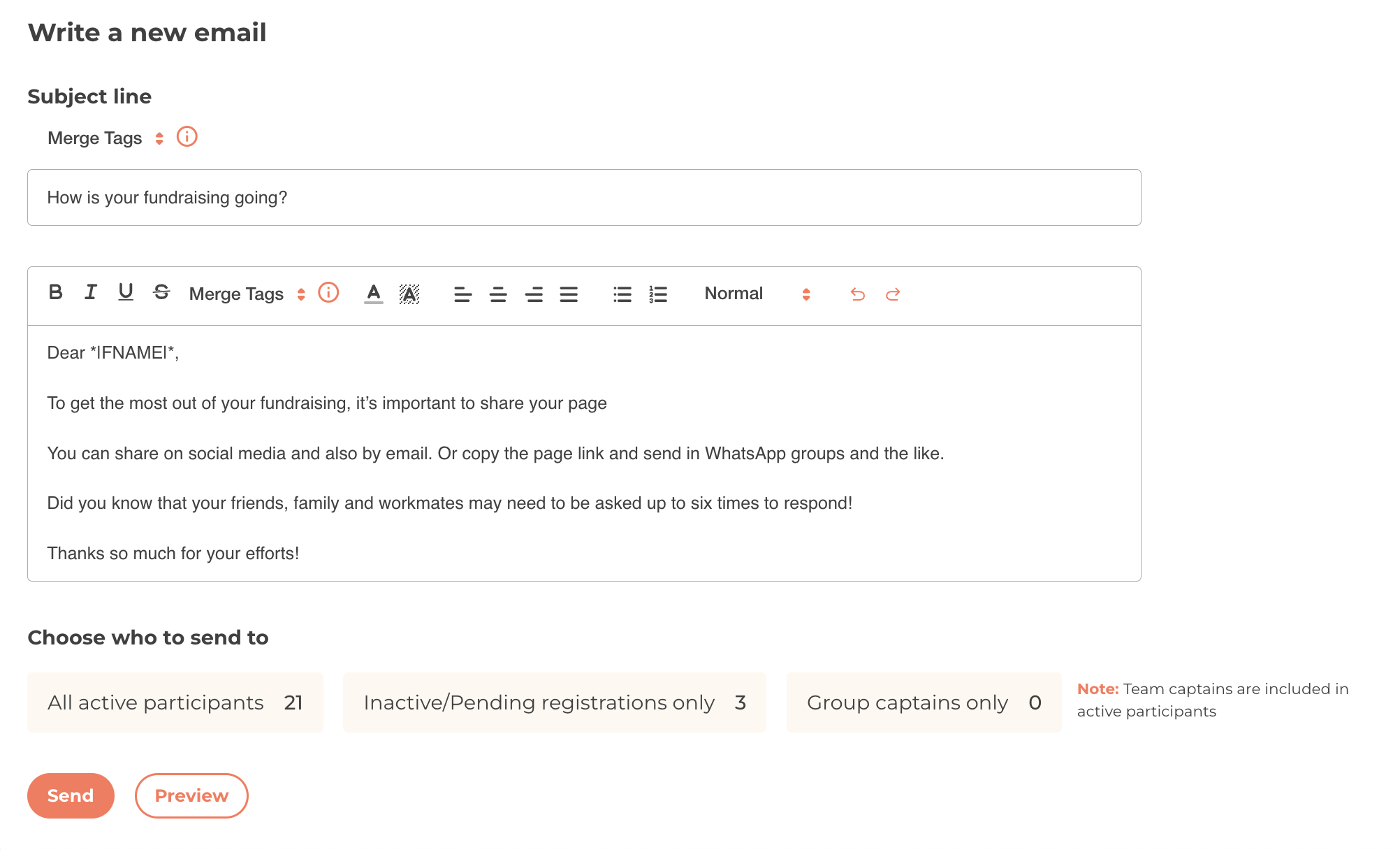Open the text color picker
Image resolution: width=1400 pixels, height=850 pixels.
click(x=374, y=294)
